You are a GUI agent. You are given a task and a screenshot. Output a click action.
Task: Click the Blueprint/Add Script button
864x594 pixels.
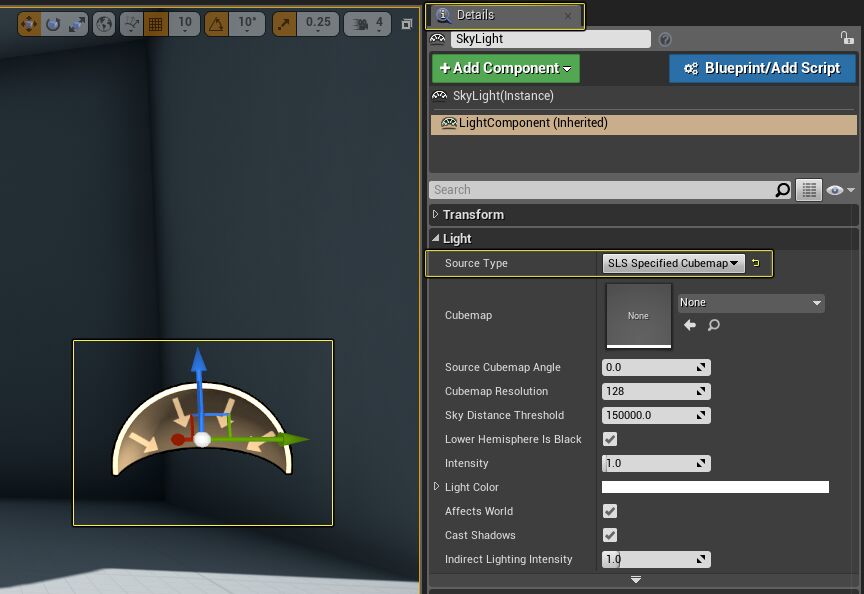coord(761,68)
